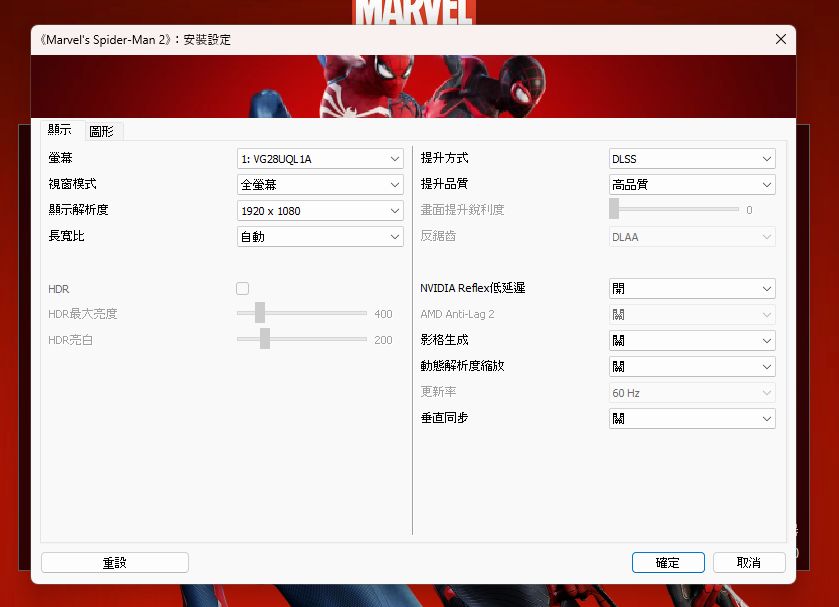Open the 提升方式 dropdown showing DLSS
This screenshot has height=607, width=839.
click(x=692, y=158)
